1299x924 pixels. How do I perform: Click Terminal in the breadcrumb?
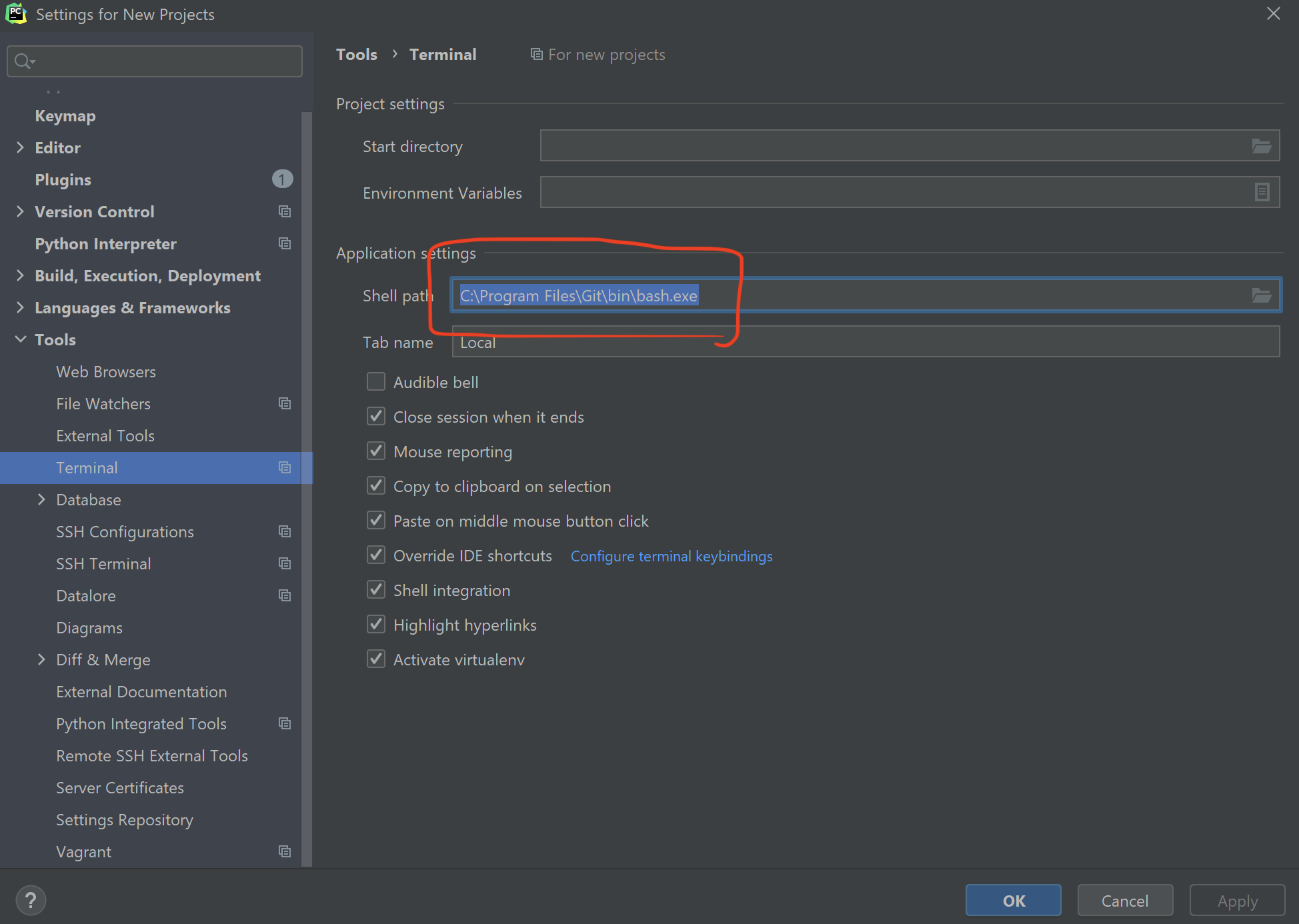[443, 55]
